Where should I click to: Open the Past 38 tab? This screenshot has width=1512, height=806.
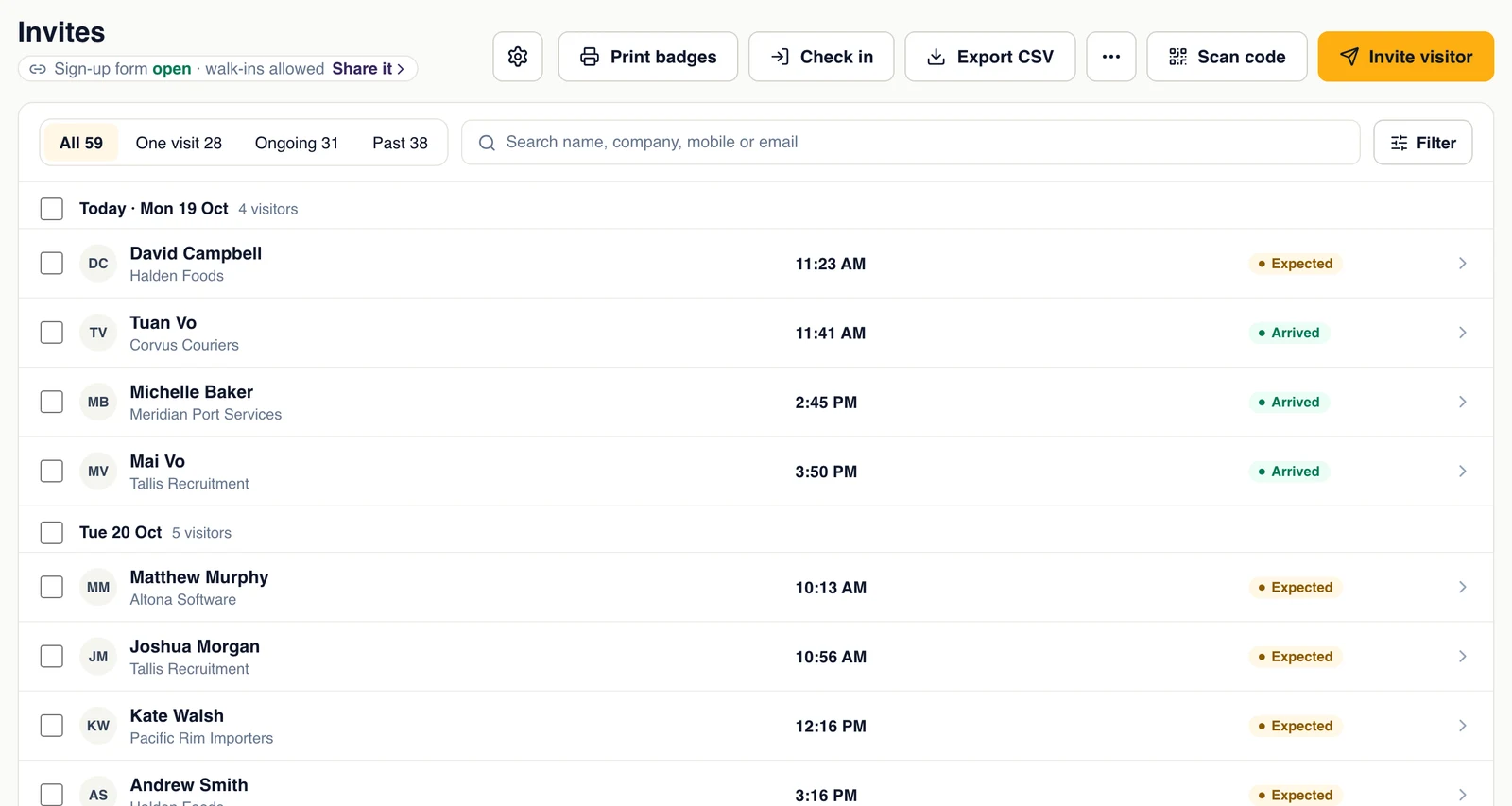(x=400, y=143)
